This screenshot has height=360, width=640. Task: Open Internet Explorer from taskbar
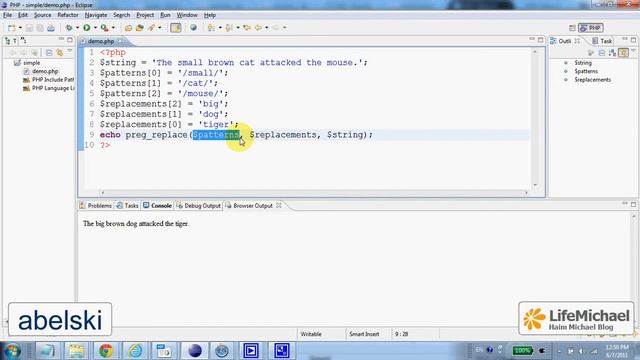[x=135, y=351]
